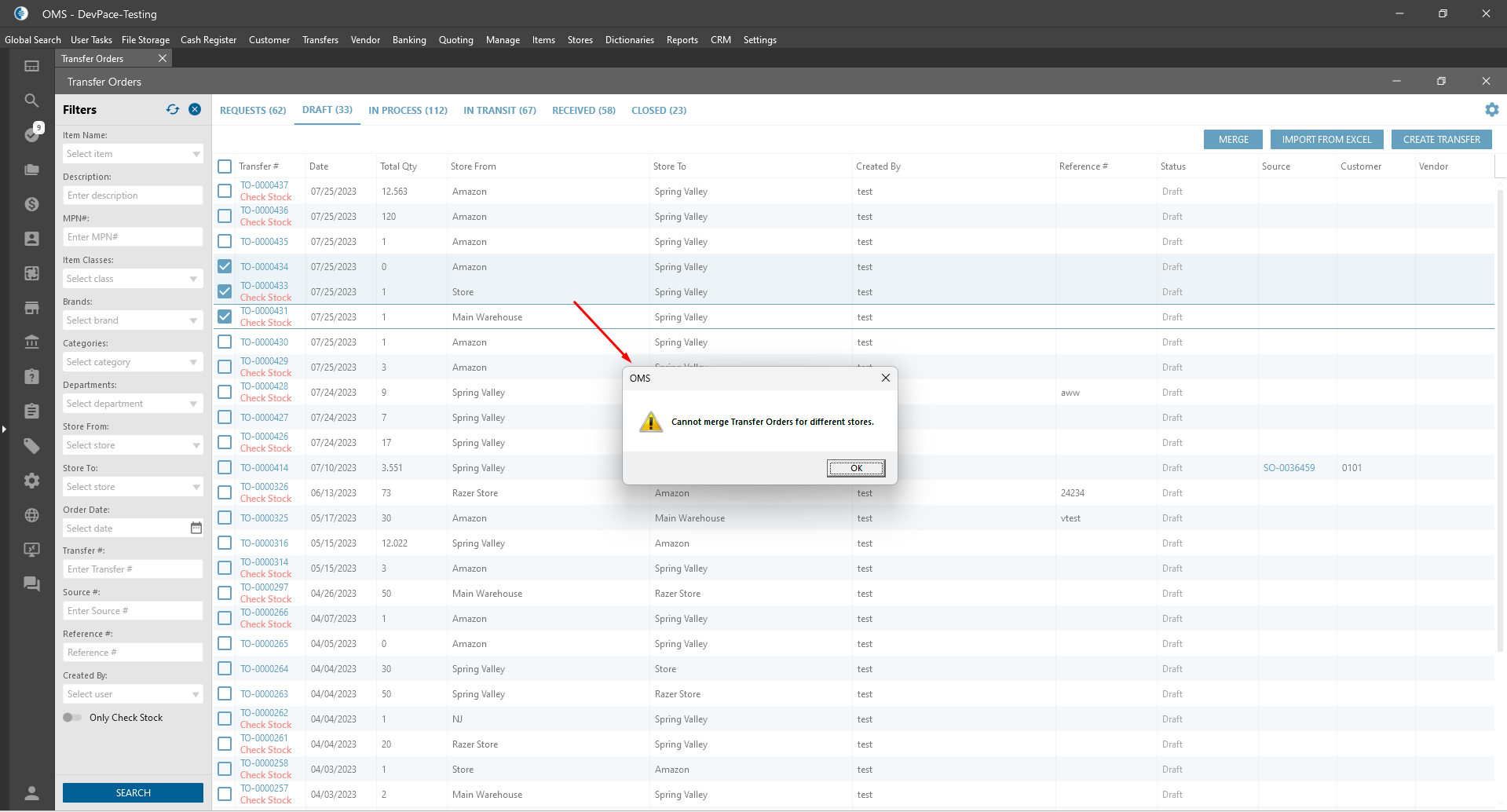Open the gear icon in left sidebar
Image resolution: width=1507 pixels, height=812 pixels.
31,481
